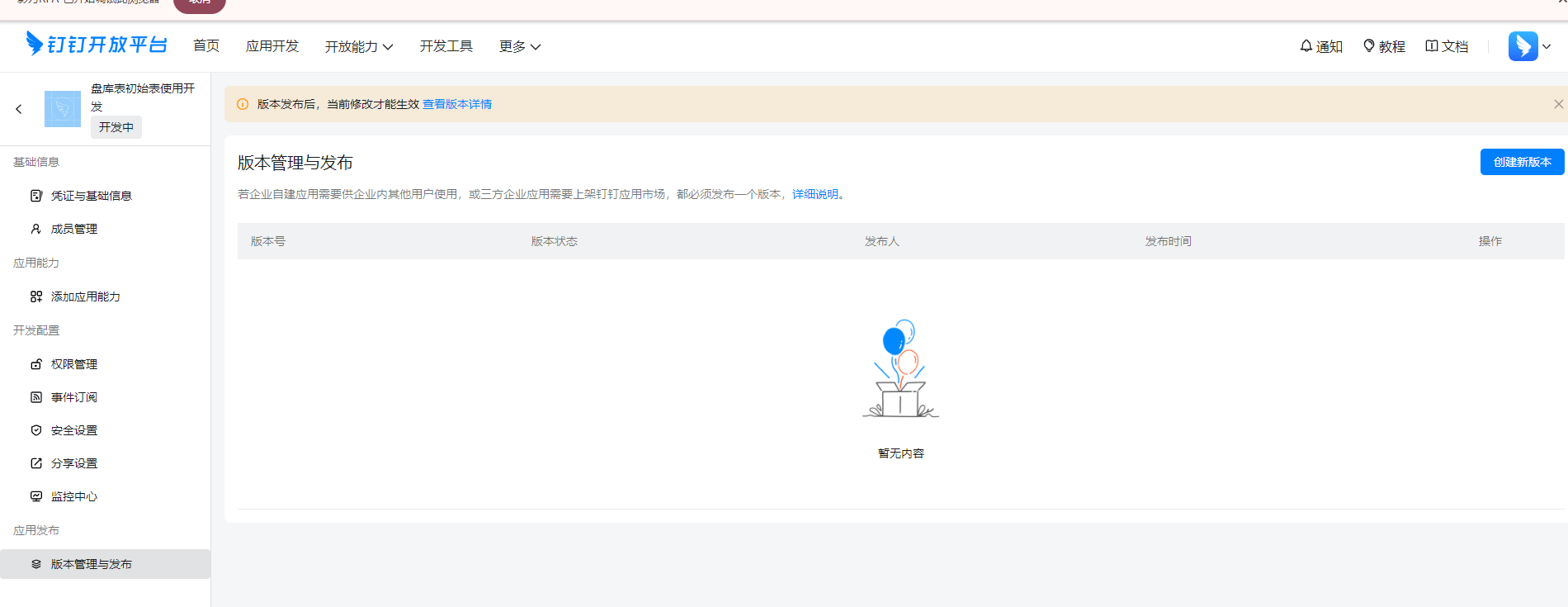
Task: Click the app thumbnail icon in sidebar
Action: click(63, 109)
